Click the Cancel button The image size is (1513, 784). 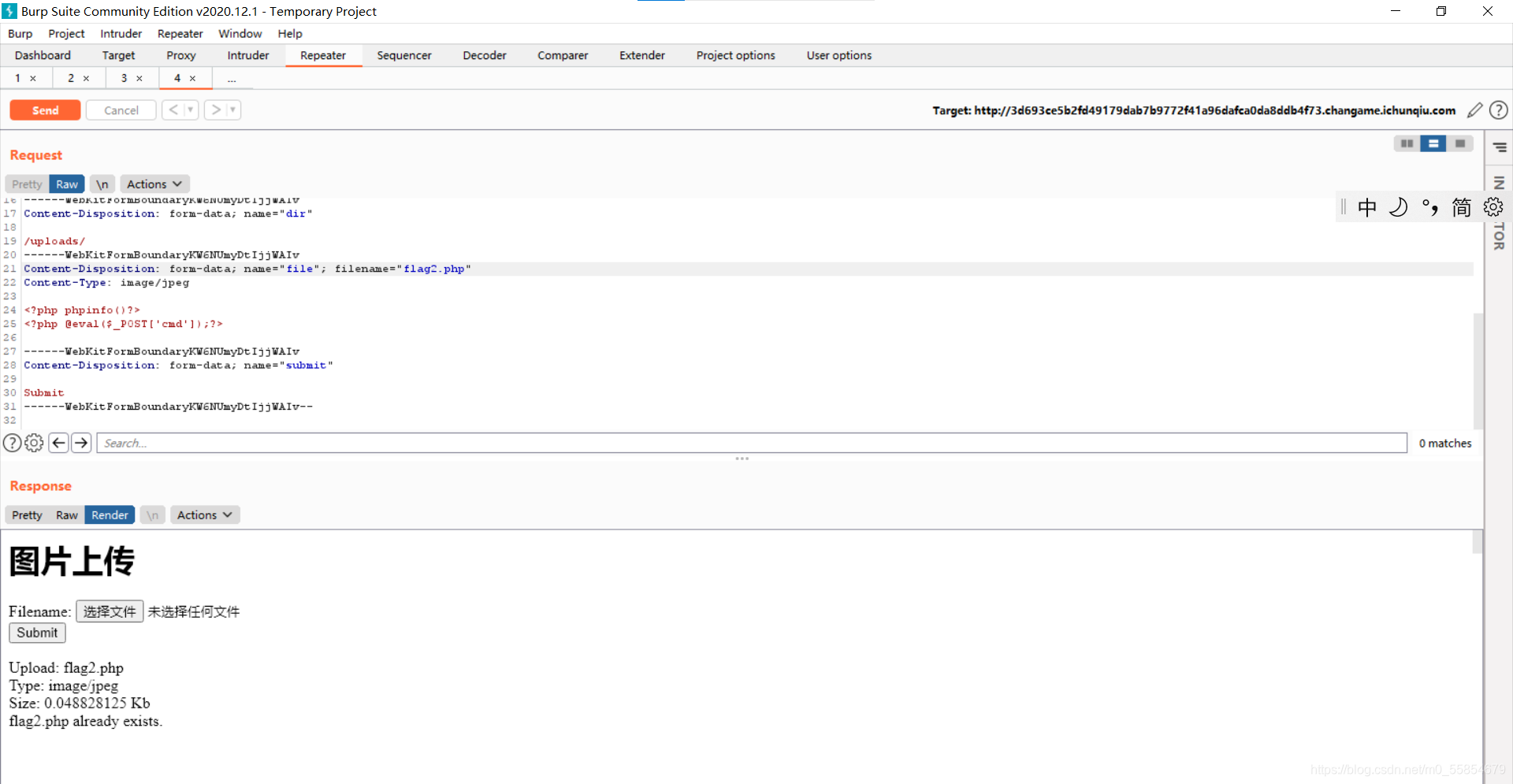pos(121,110)
